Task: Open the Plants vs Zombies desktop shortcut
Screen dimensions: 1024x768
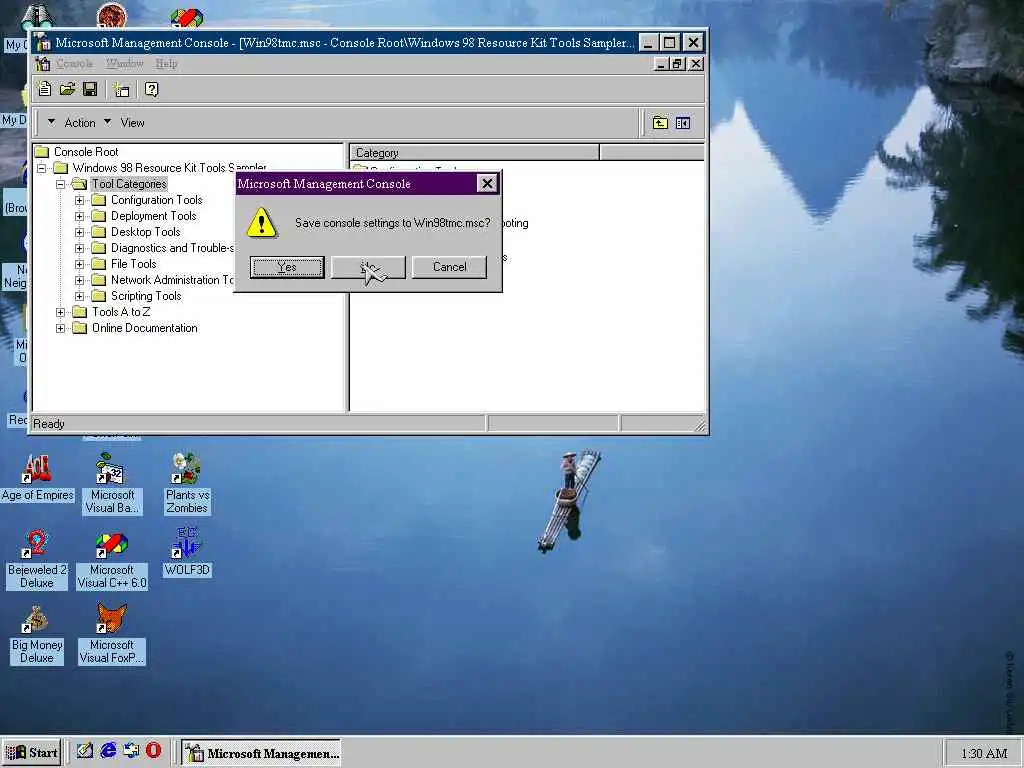Action: point(187,484)
